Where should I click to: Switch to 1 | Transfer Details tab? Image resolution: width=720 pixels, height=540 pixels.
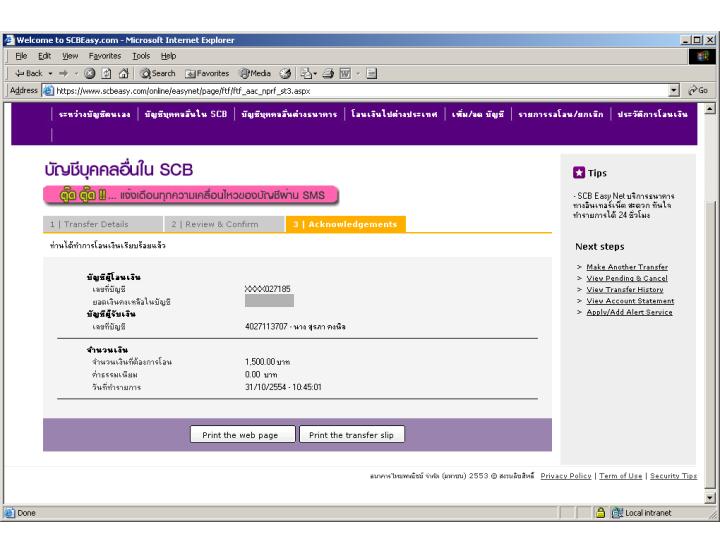103,224
